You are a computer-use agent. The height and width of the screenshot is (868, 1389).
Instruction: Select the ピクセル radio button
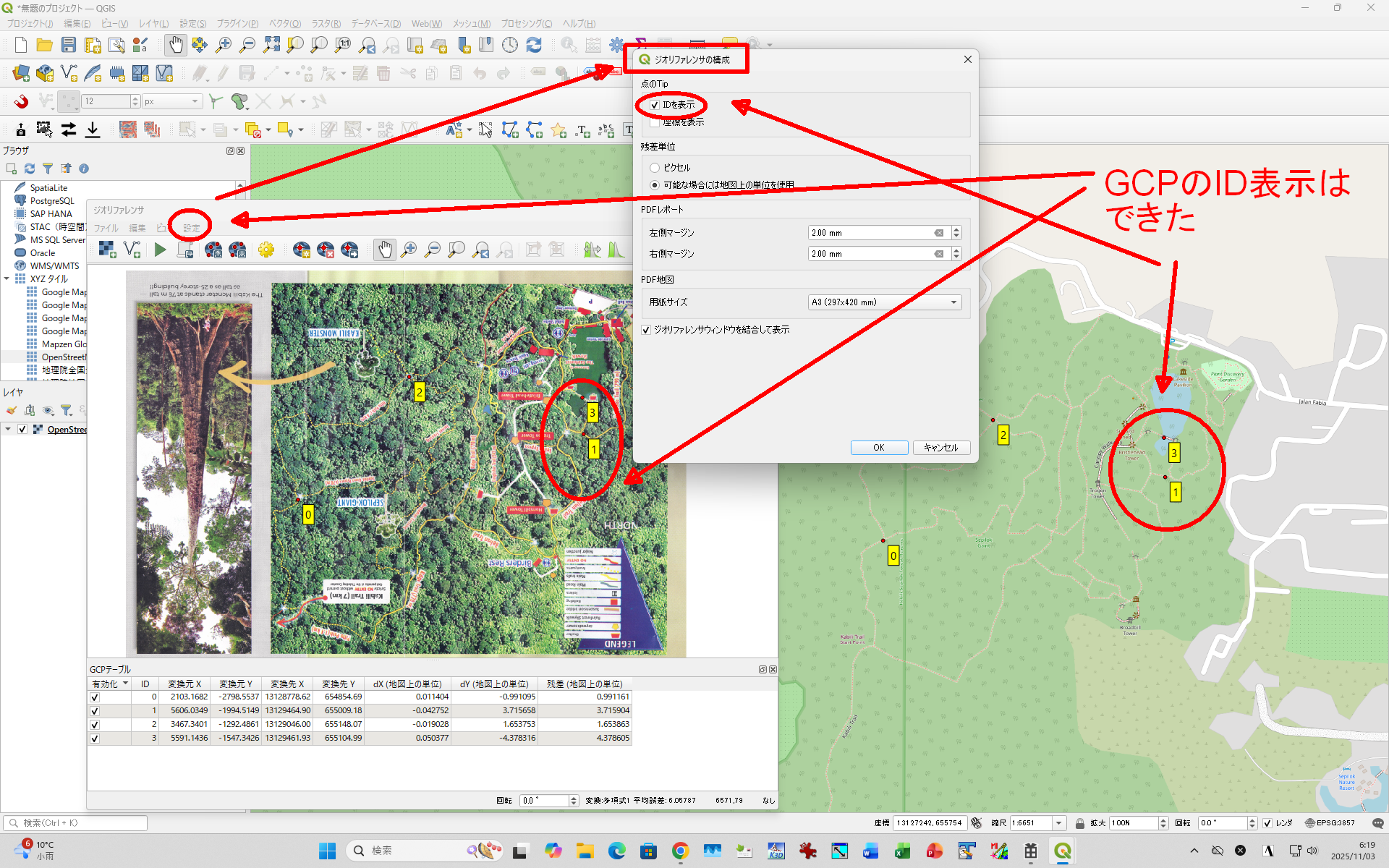pos(655,168)
